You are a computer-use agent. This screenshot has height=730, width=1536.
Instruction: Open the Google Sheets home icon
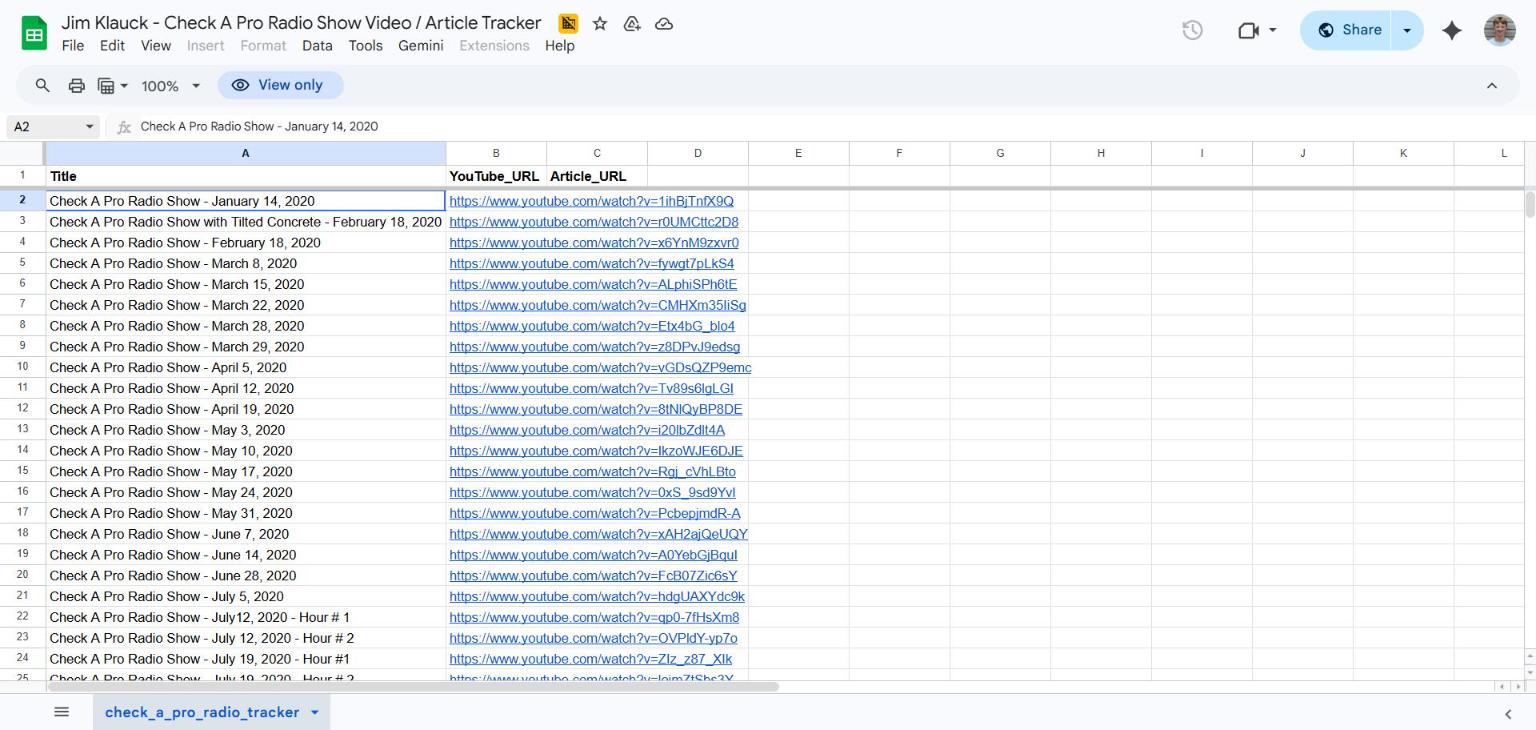[x=34, y=33]
